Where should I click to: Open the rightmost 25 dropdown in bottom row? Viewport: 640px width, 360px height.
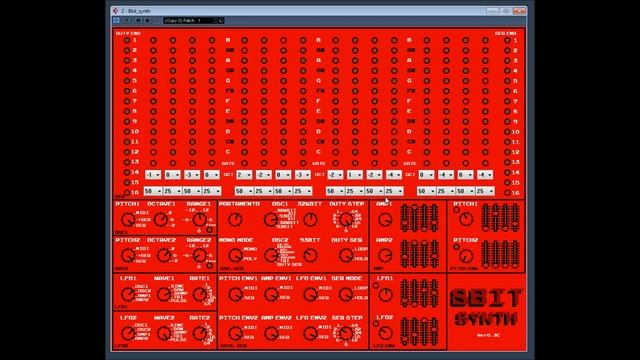[x=485, y=191]
